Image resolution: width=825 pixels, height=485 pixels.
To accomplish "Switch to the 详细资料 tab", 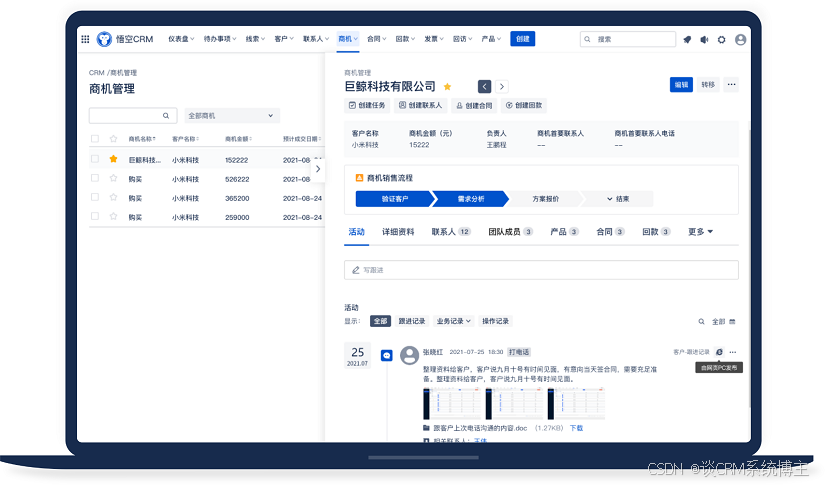I will 398,232.
